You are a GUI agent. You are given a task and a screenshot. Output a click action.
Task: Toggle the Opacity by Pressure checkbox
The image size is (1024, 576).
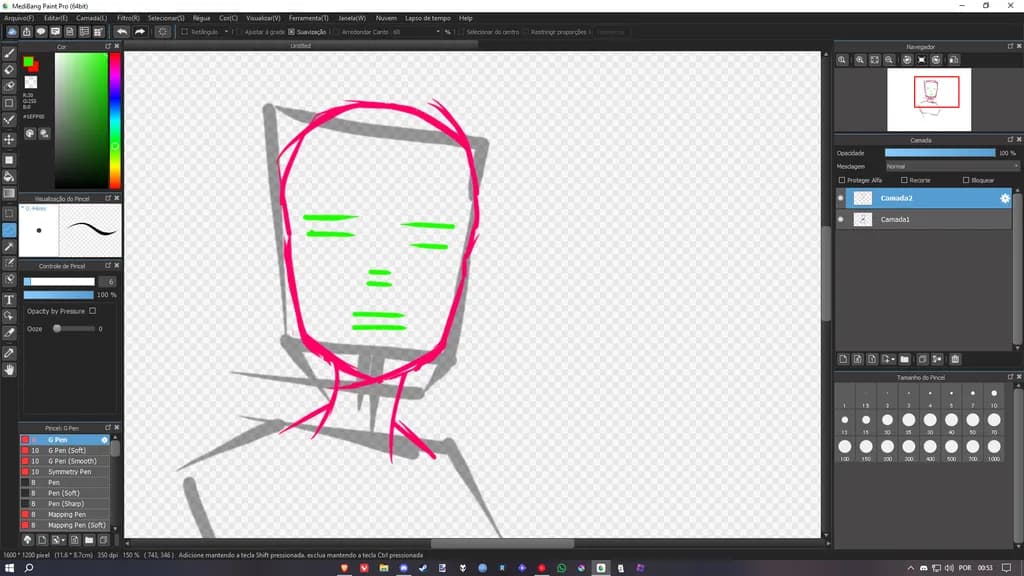click(92, 311)
